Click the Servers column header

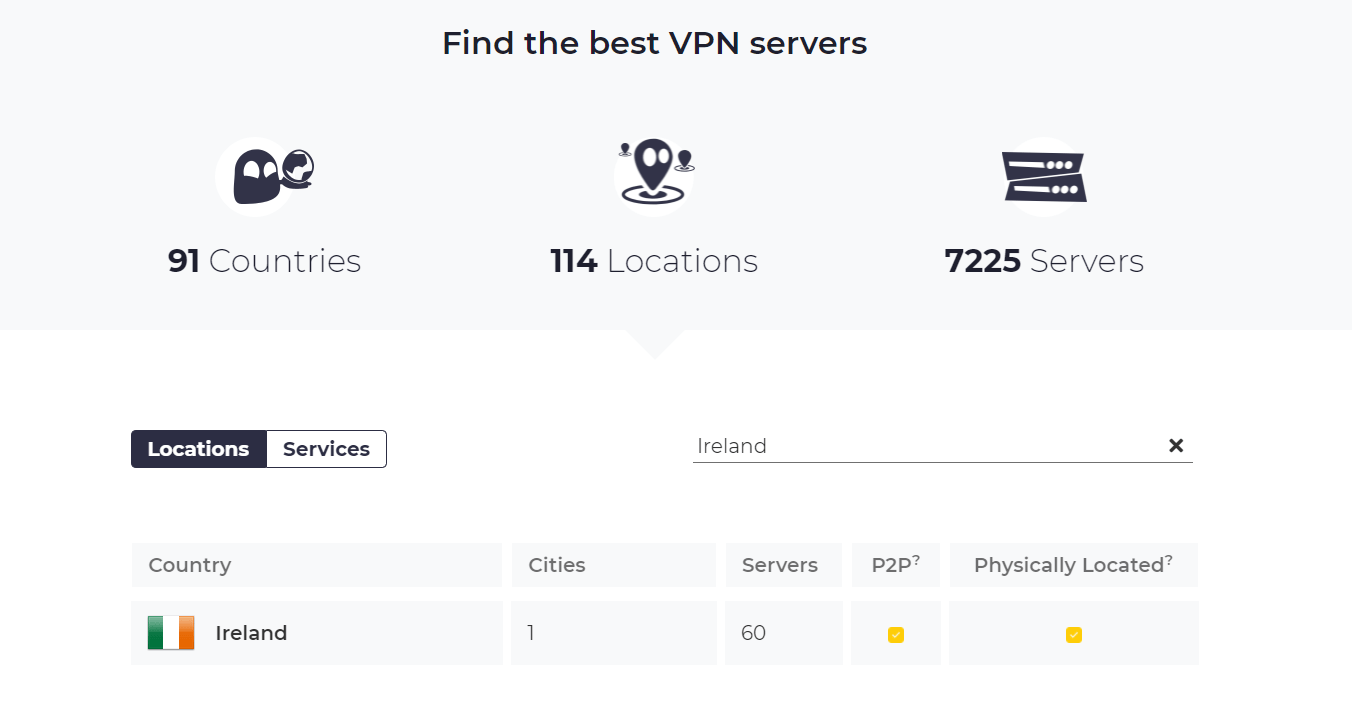point(781,565)
